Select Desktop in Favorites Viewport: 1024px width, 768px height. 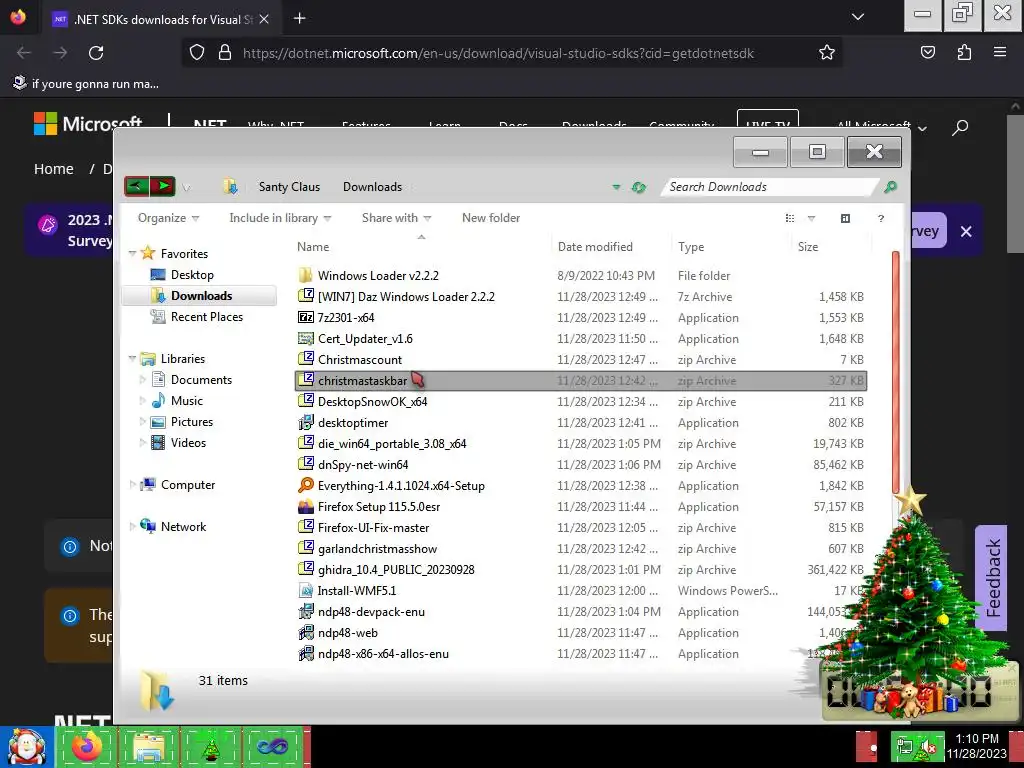coord(192,275)
